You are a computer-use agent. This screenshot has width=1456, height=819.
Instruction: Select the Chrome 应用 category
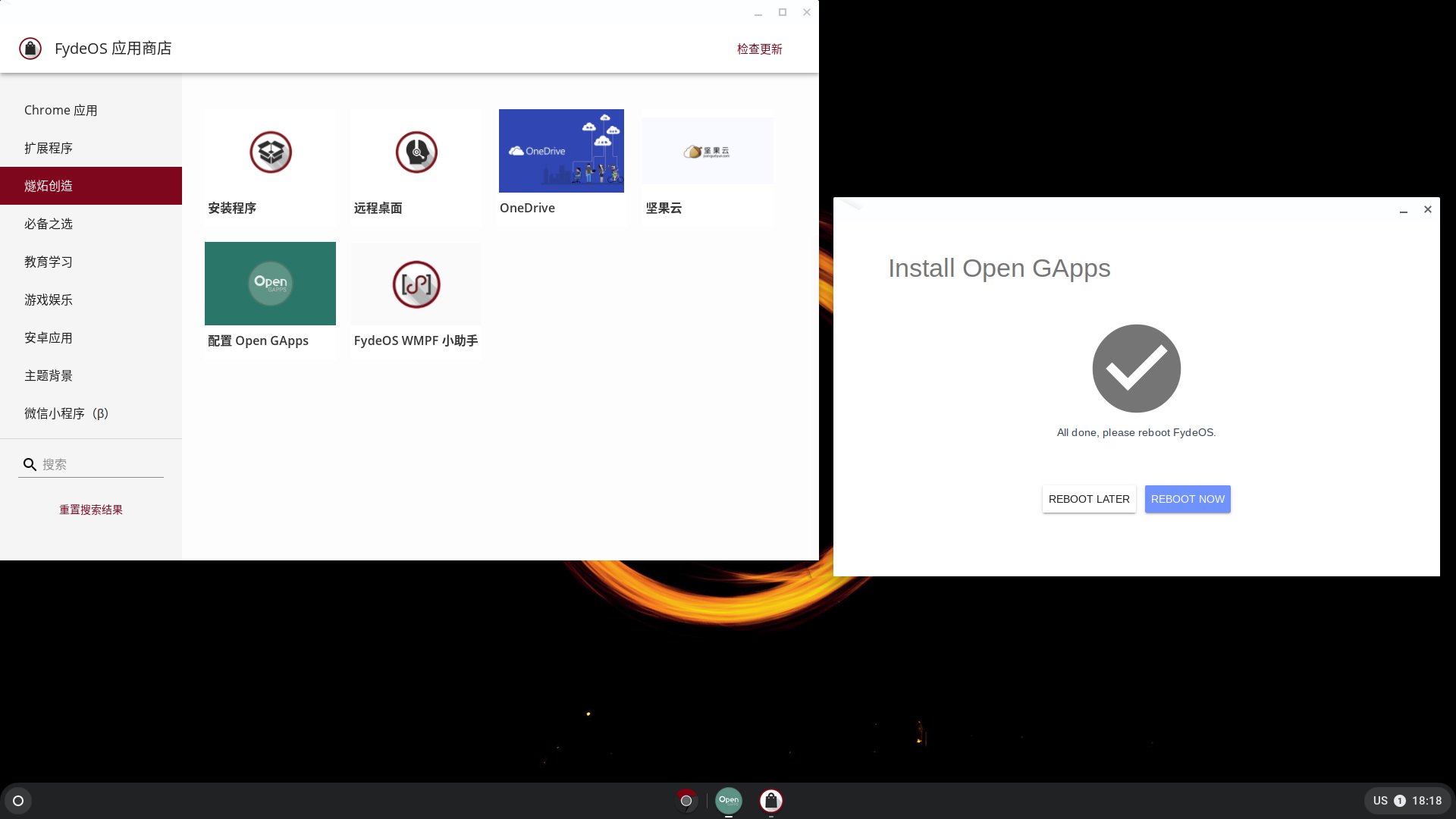point(61,110)
